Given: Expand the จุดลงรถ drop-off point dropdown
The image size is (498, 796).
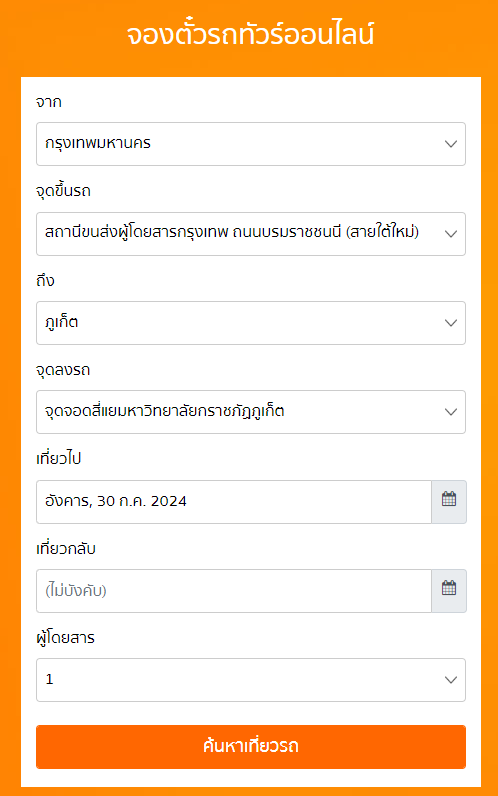Looking at the screenshot, I should point(251,412).
